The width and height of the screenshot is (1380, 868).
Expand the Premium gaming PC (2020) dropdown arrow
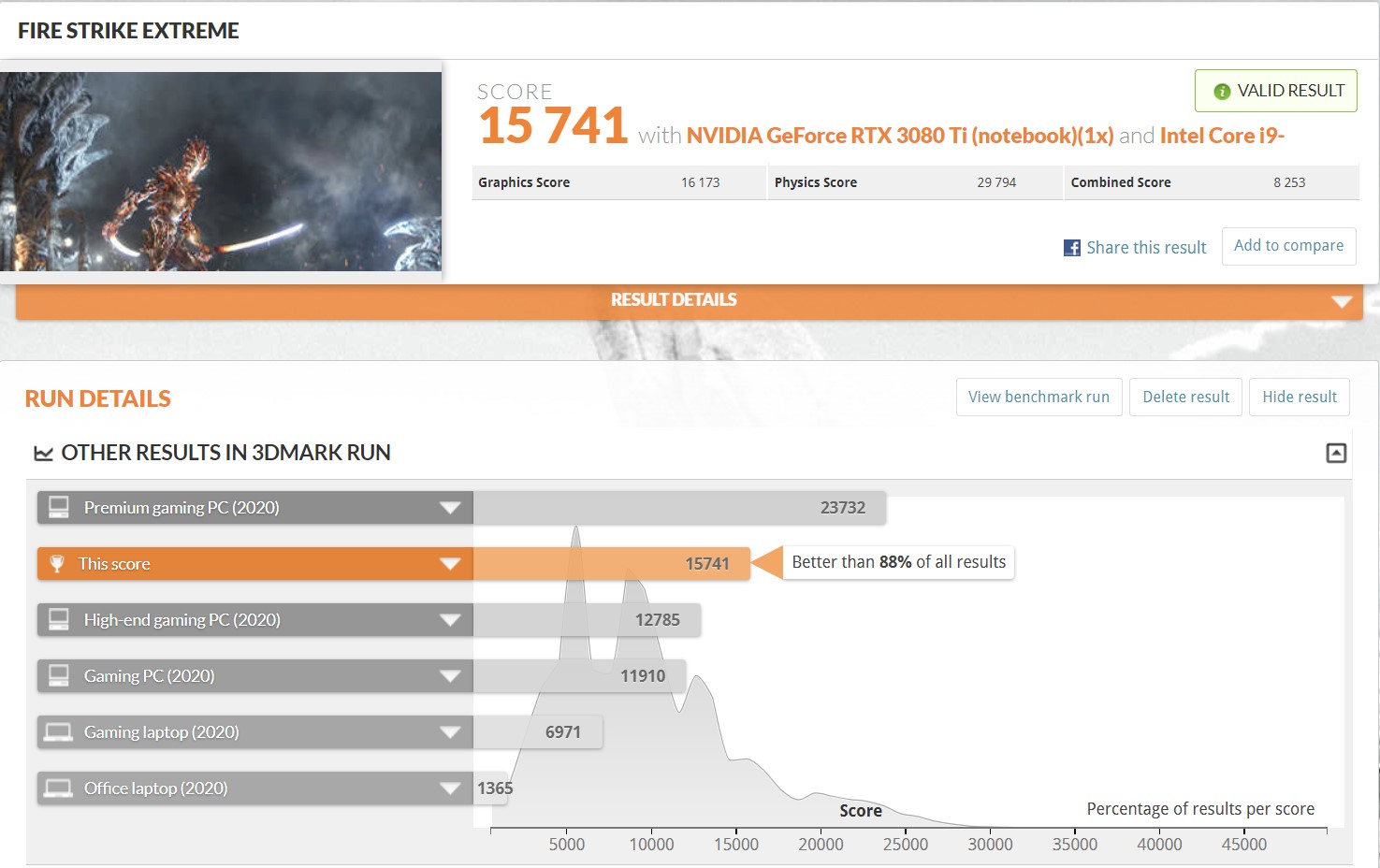(450, 508)
